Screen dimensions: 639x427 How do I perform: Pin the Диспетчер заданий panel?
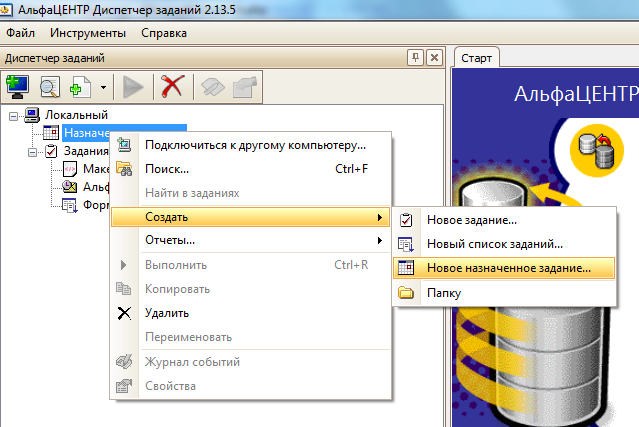(415, 57)
